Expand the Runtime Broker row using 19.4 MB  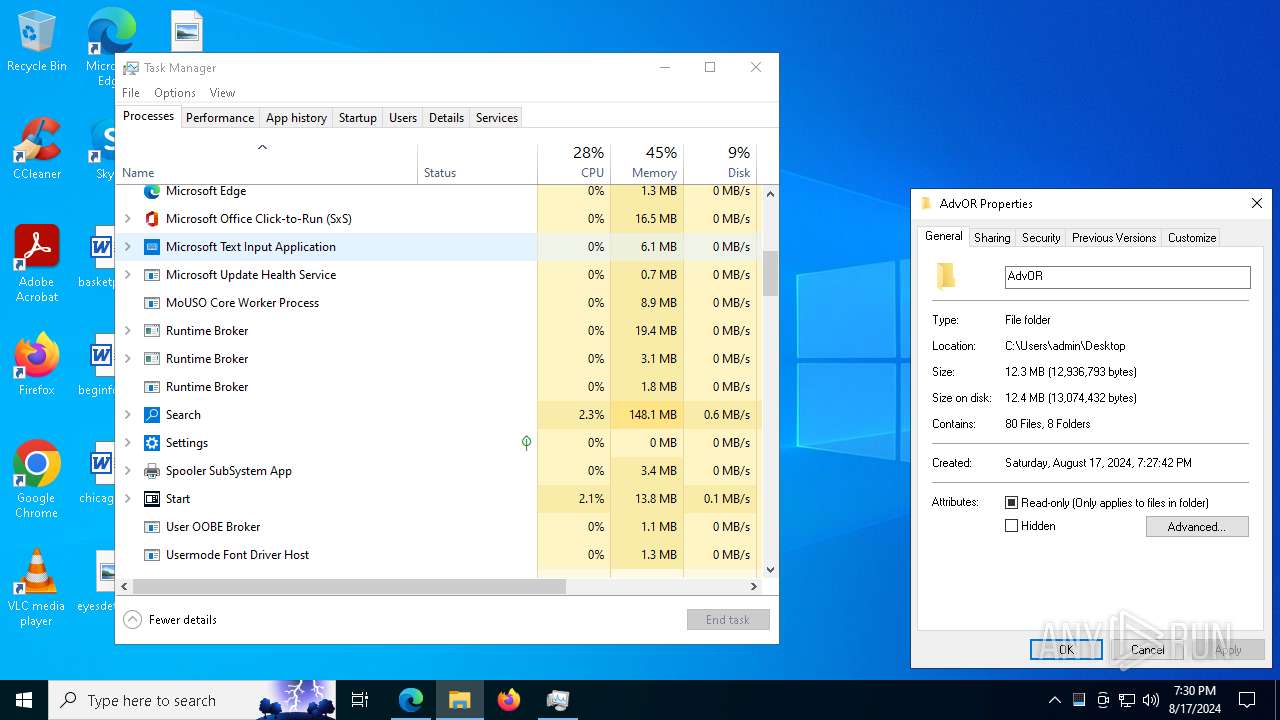coord(127,331)
